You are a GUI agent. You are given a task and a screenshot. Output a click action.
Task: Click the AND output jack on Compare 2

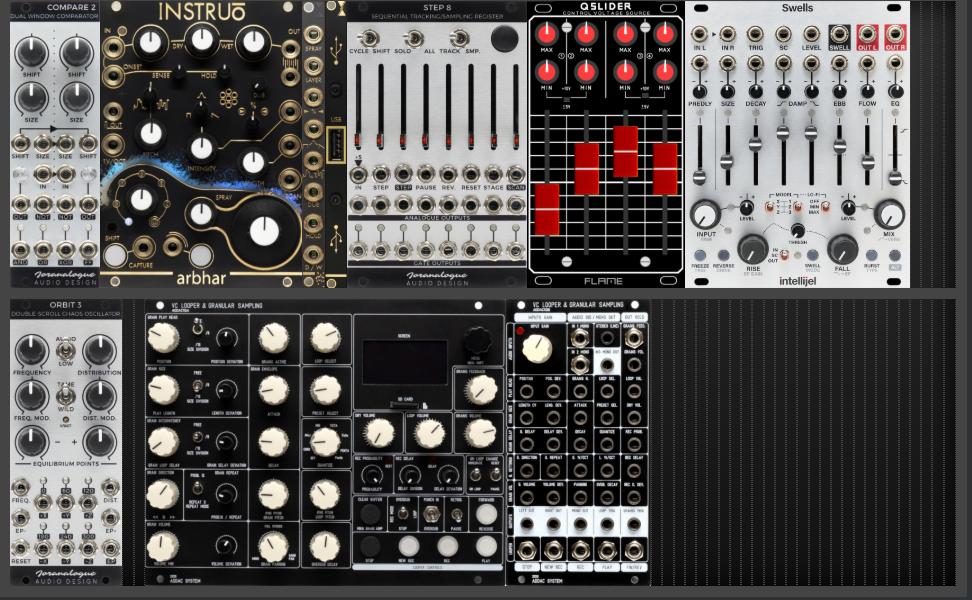tap(20, 250)
